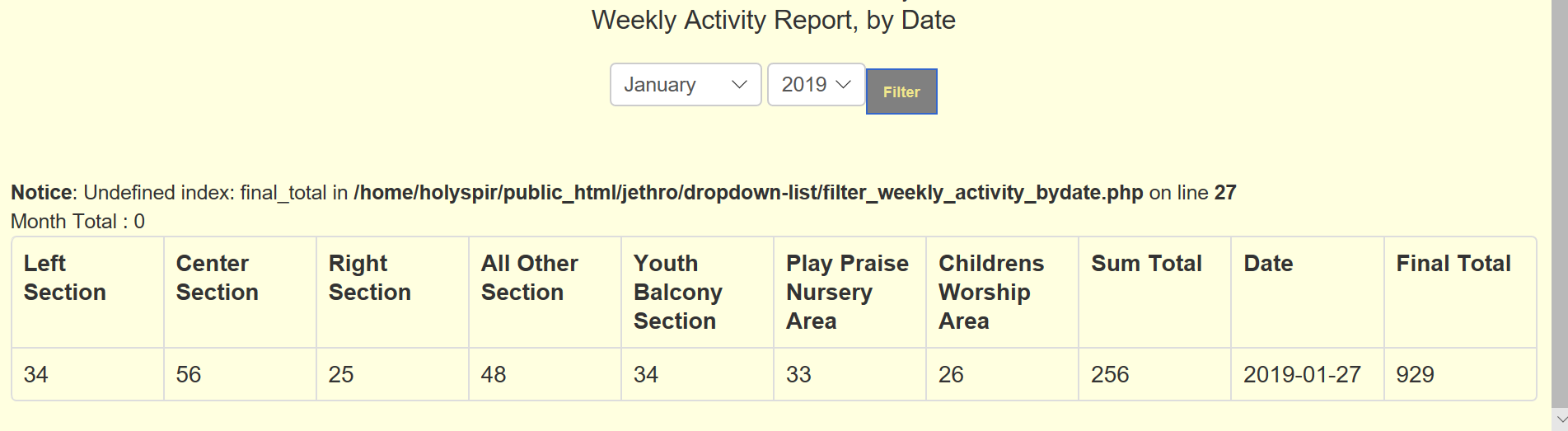Click the Date column header
The height and width of the screenshot is (431, 1568).
click(x=1308, y=293)
